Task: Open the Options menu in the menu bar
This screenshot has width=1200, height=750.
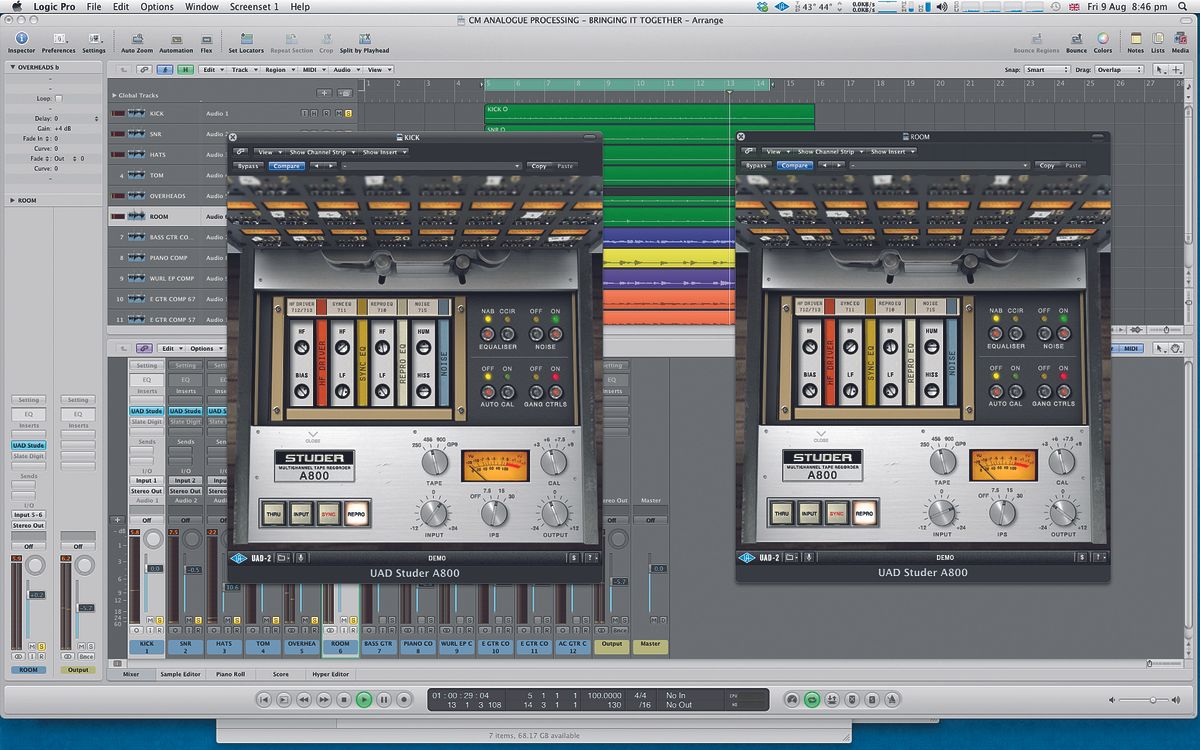Action: 156,6
